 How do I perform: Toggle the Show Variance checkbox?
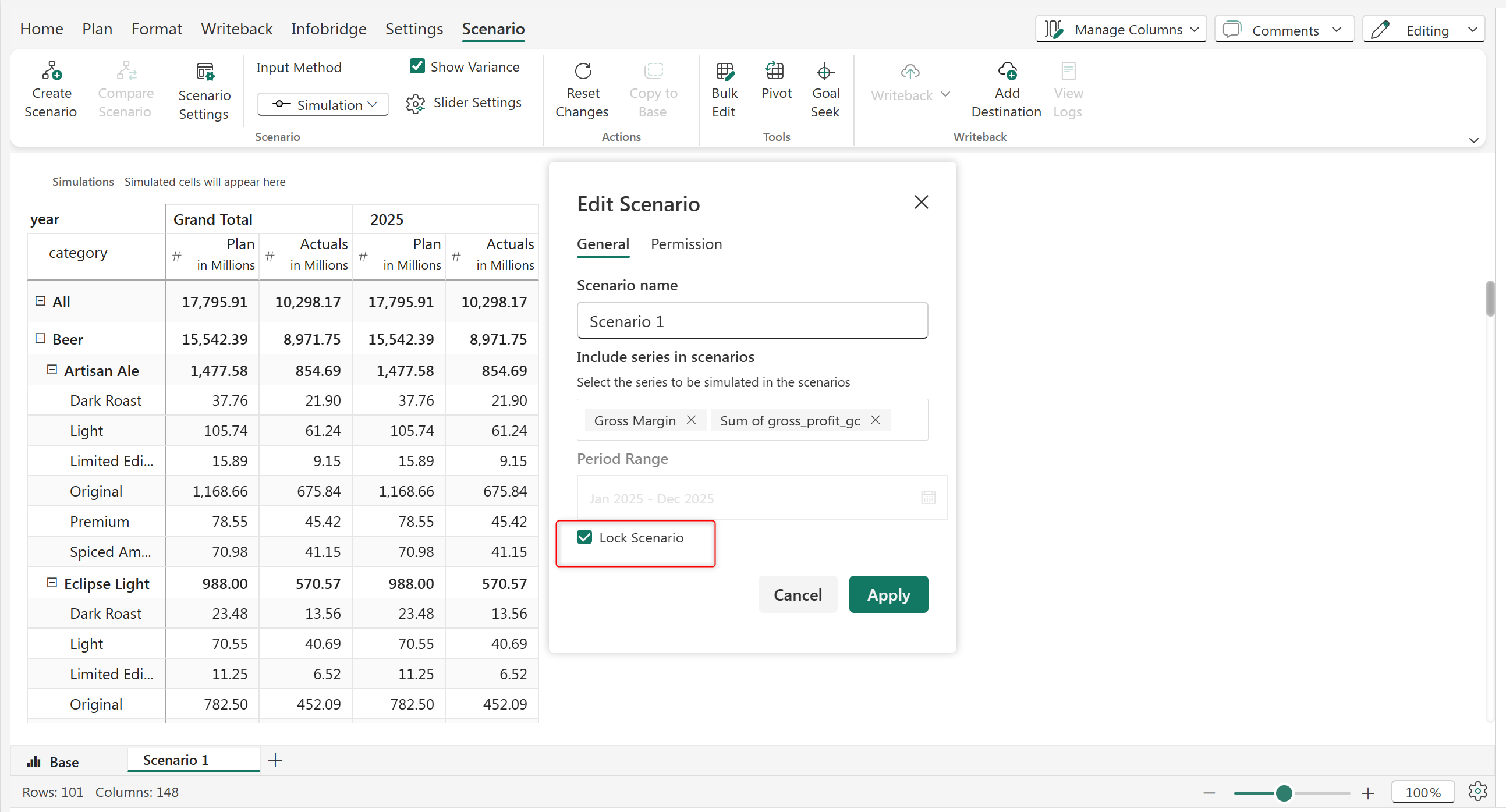[x=417, y=66]
